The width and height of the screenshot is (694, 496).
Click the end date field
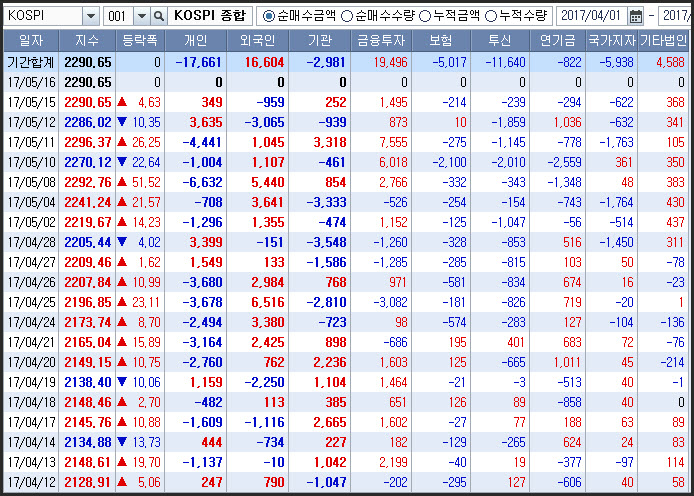(x=676, y=16)
